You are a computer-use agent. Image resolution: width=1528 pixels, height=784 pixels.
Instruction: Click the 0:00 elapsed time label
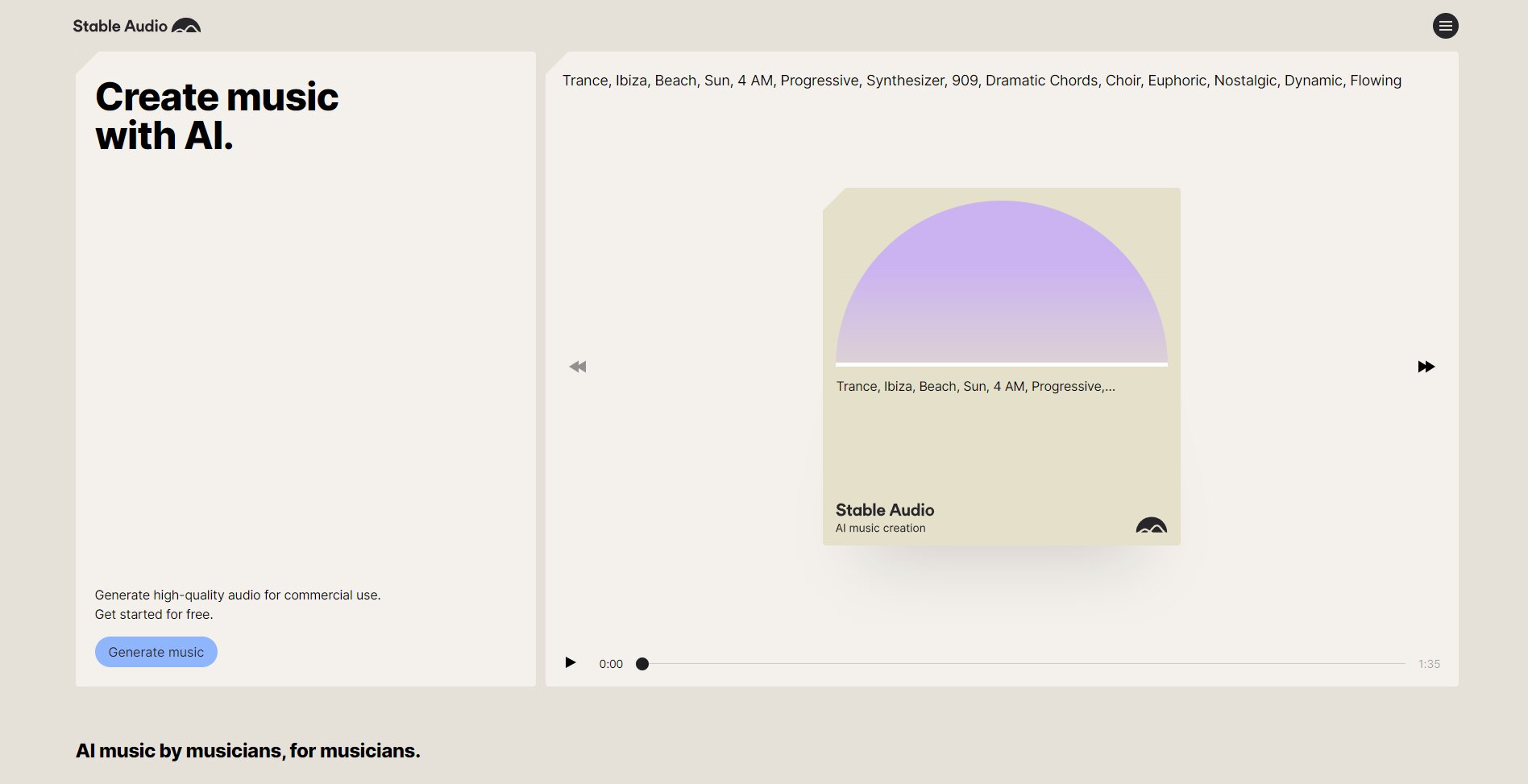click(611, 664)
